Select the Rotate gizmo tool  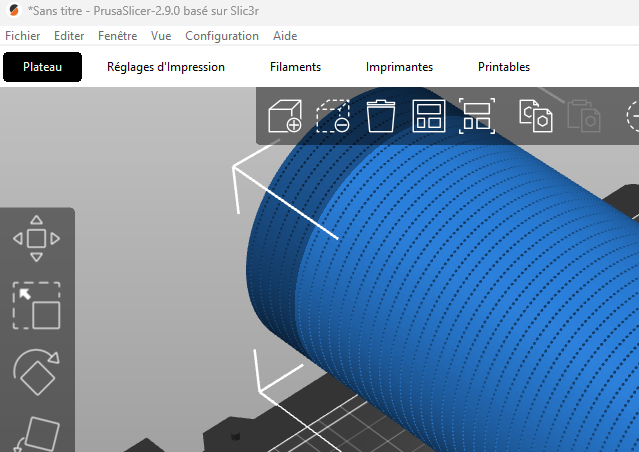coord(36,372)
